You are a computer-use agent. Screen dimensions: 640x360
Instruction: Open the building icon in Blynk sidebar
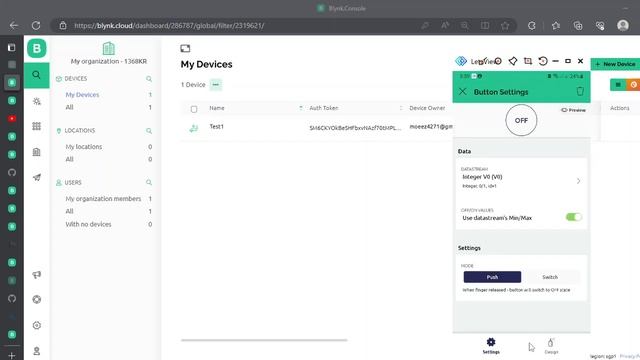point(37,152)
